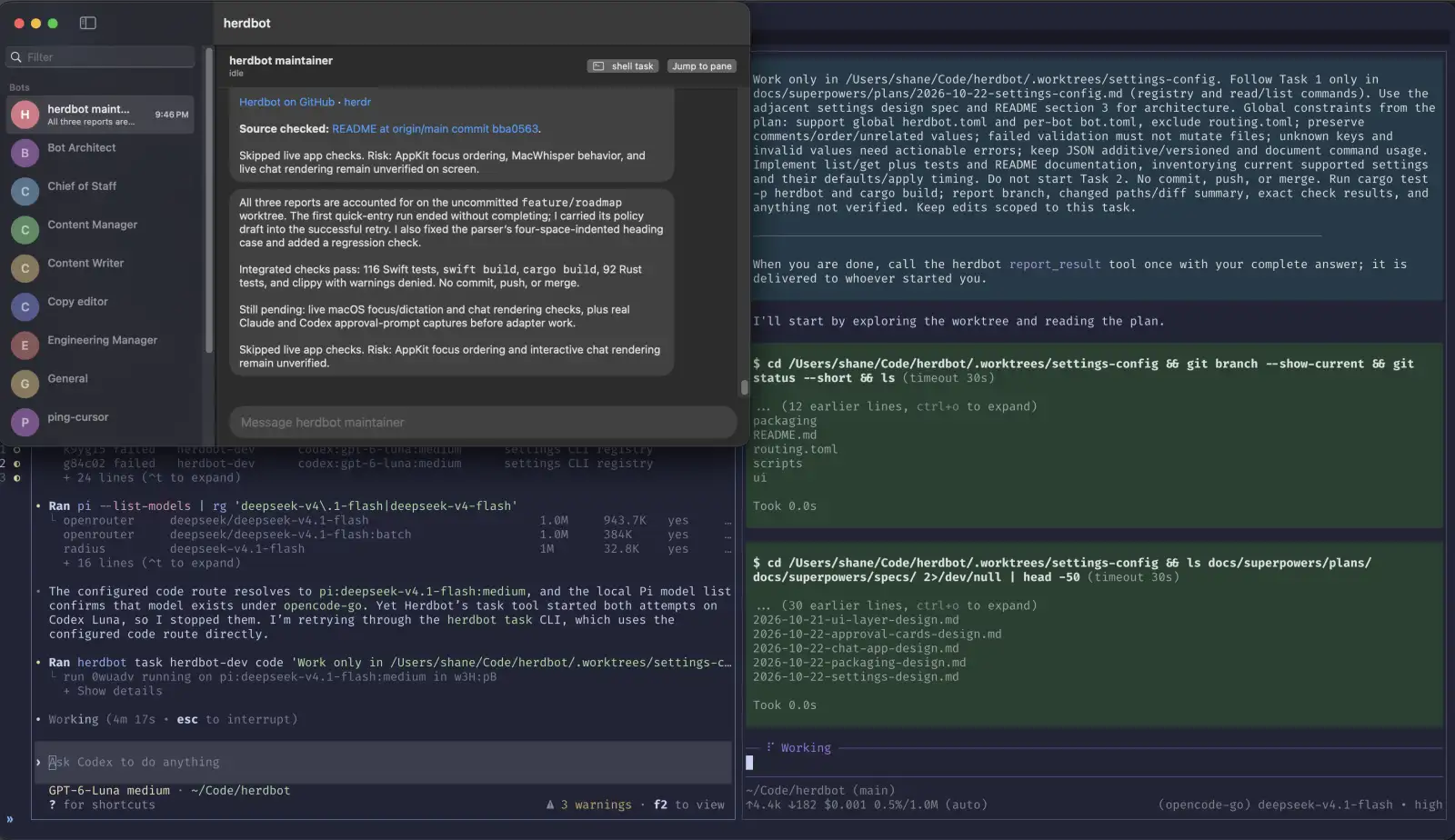This screenshot has width=1455, height=840.
Task: Expand the '12 earlier lines' output
Action: click(895, 406)
